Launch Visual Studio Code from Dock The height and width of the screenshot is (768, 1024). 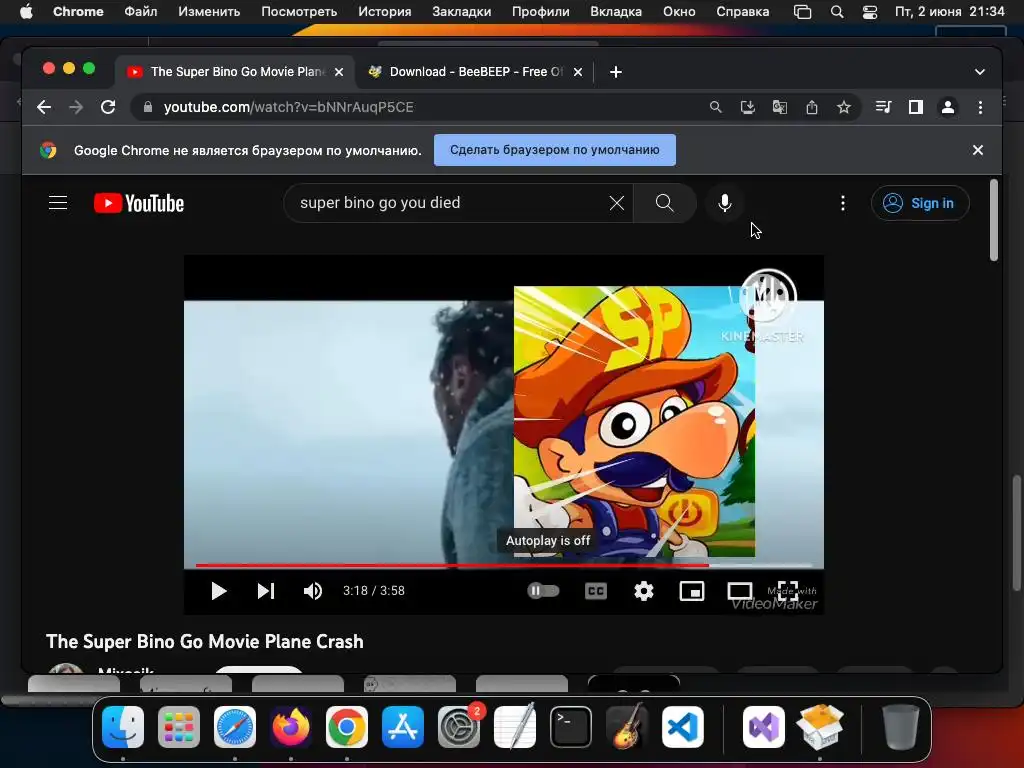click(x=682, y=727)
